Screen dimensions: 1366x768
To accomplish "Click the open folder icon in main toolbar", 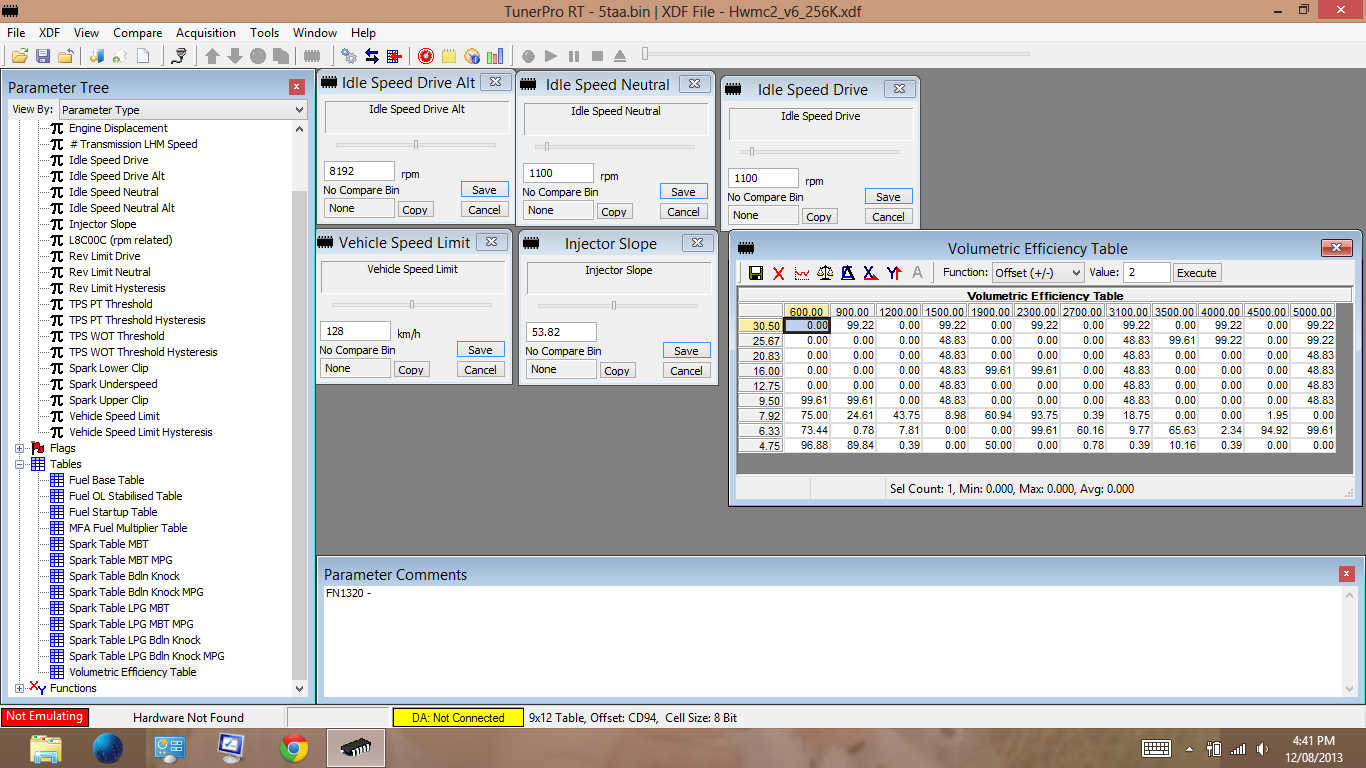I will [20, 56].
